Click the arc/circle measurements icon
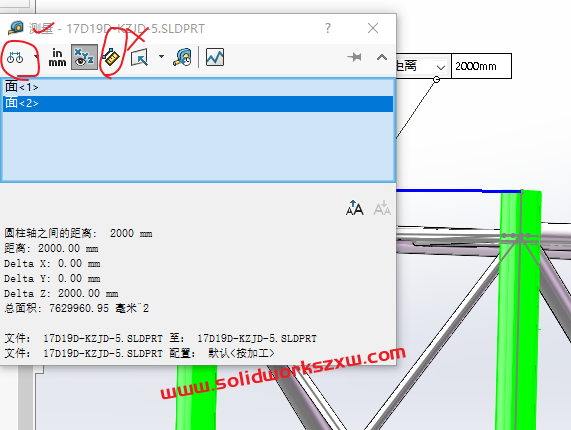Image resolution: width=571 pixels, height=430 pixels. coord(15,58)
